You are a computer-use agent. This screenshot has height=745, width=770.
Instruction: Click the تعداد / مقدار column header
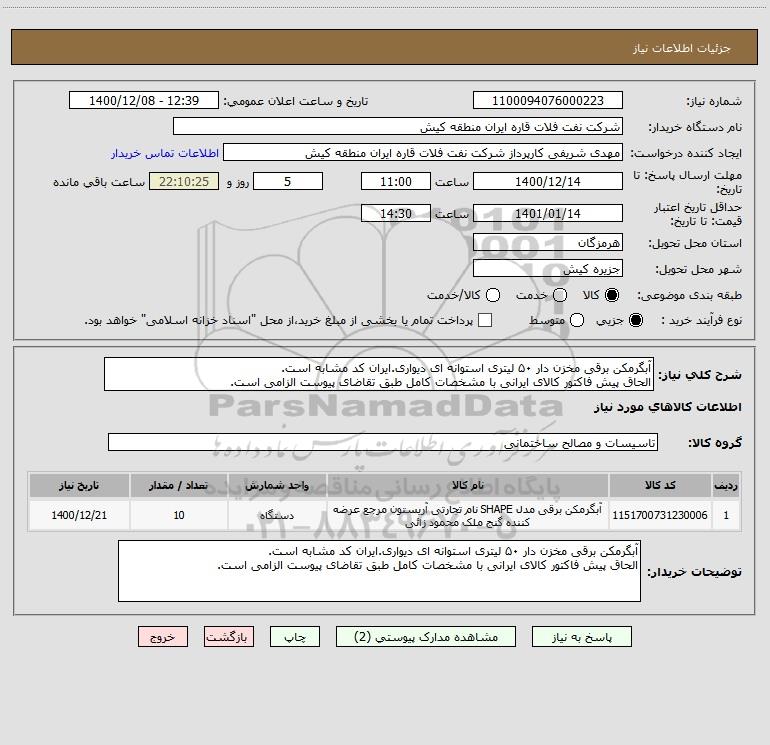coord(179,485)
